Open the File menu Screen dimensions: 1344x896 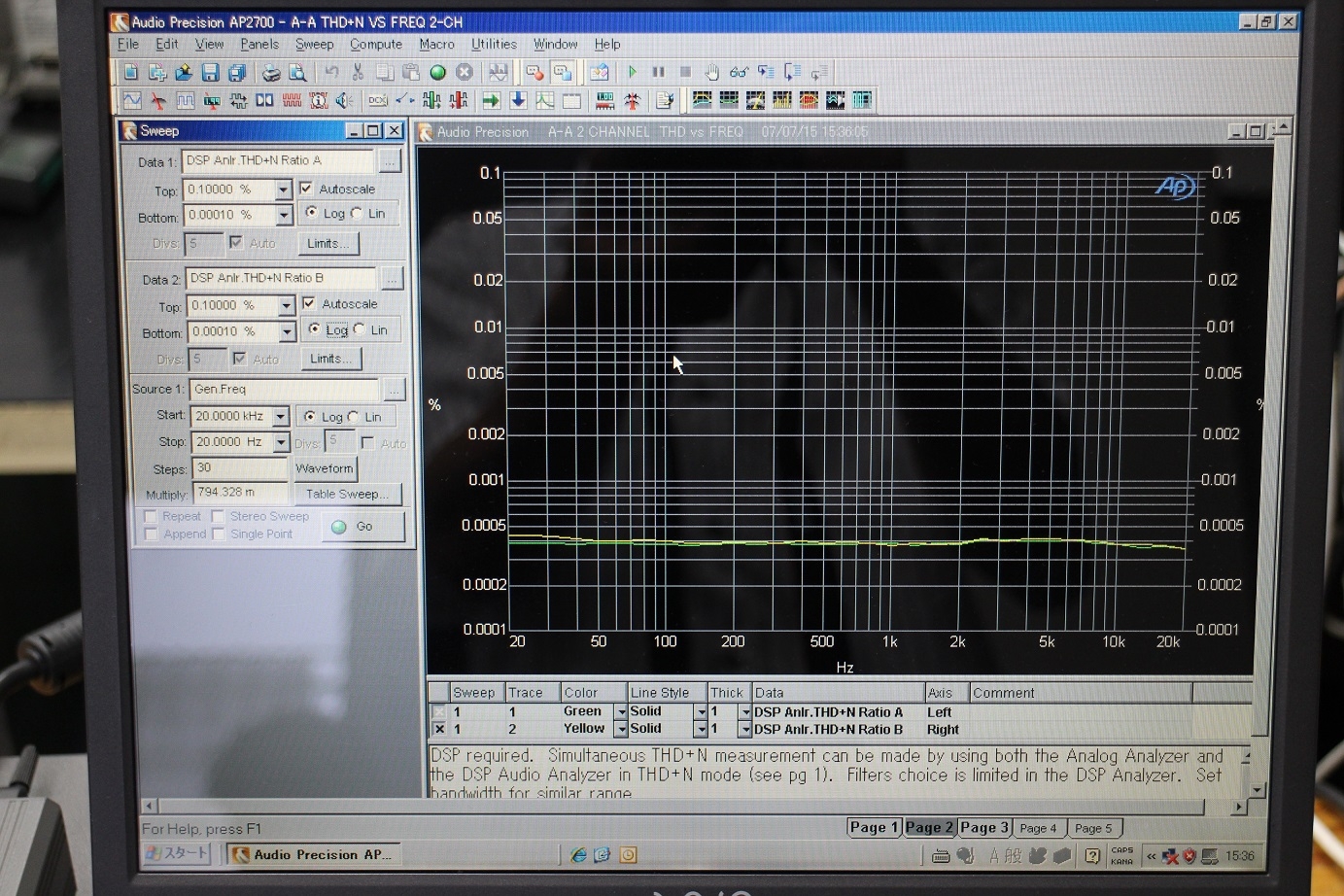click(x=128, y=44)
